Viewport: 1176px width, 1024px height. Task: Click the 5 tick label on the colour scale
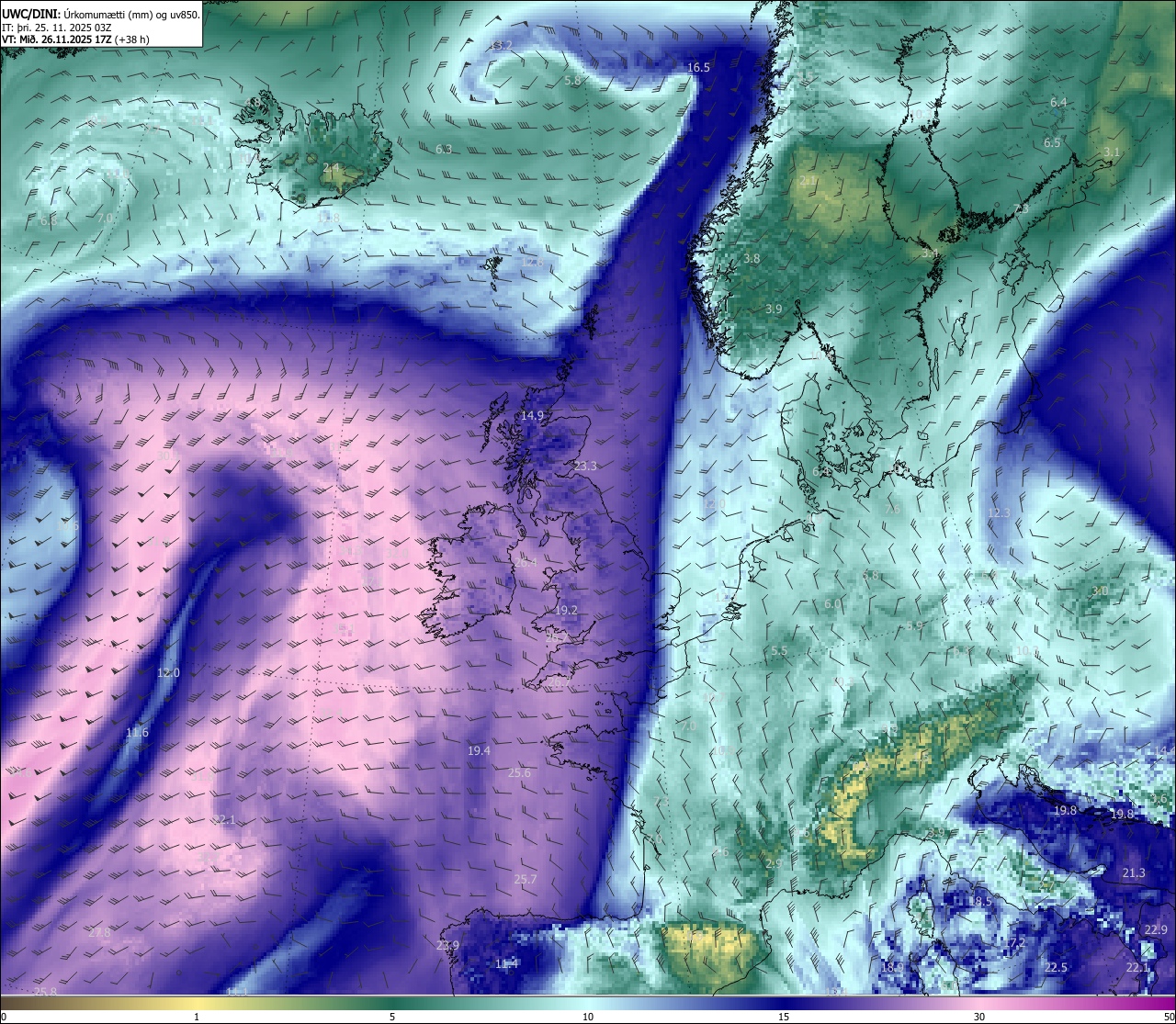click(x=392, y=1017)
